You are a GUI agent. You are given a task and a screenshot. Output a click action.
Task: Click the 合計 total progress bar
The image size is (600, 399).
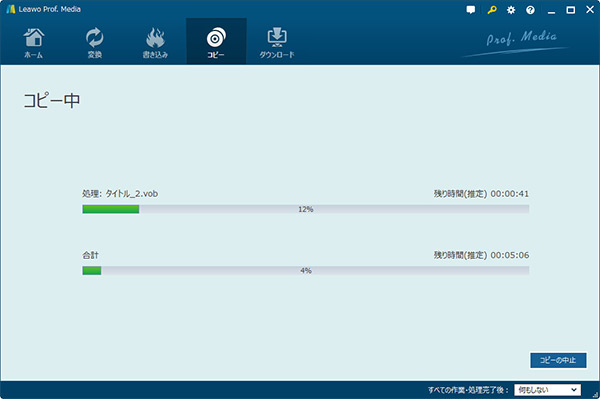tap(306, 270)
